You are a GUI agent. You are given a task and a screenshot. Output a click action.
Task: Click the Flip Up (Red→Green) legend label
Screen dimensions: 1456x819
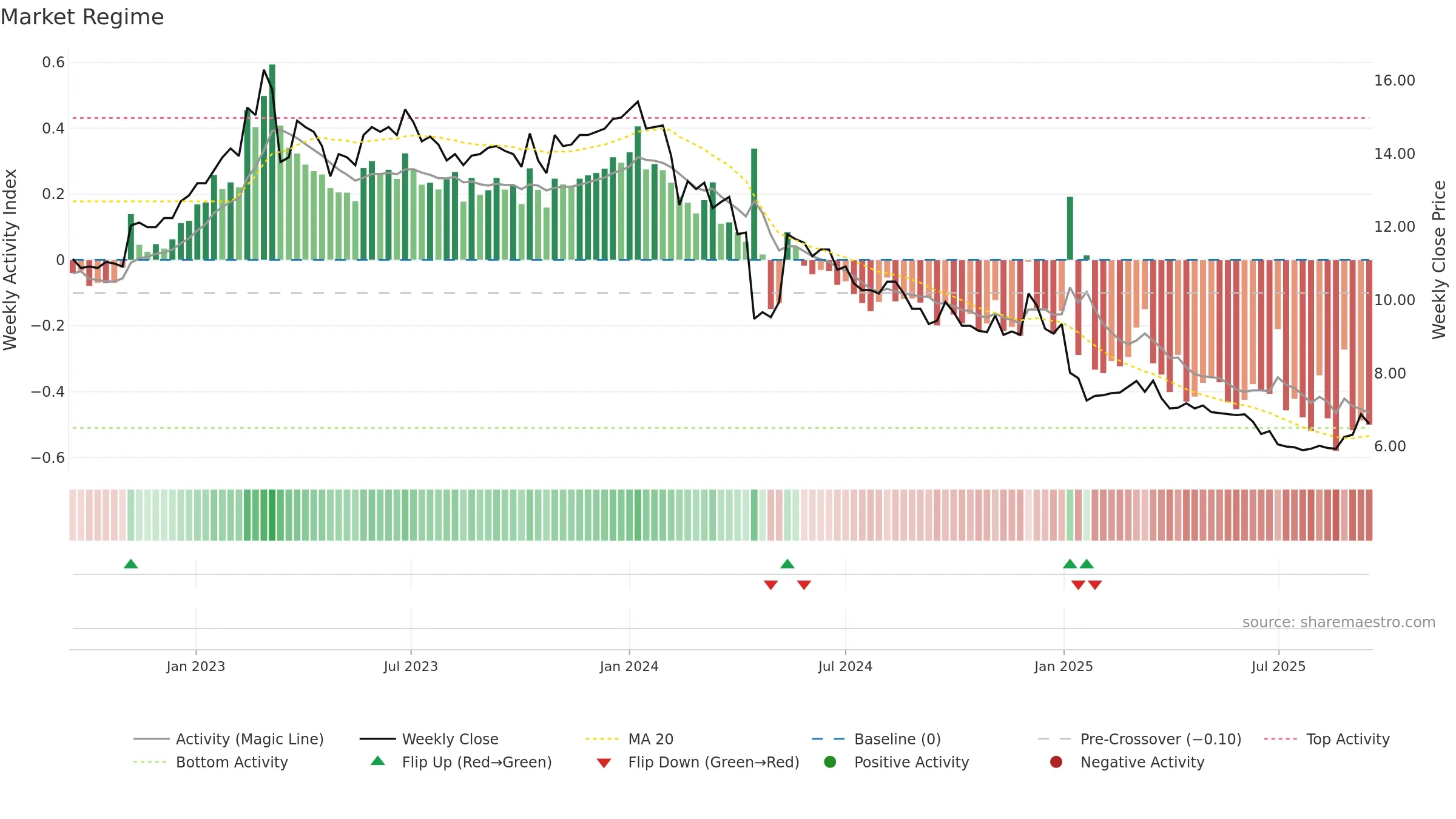(x=477, y=762)
